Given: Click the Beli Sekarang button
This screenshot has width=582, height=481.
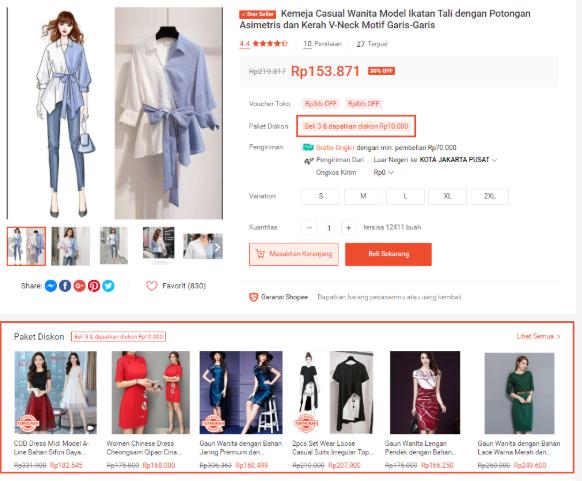Looking at the screenshot, I should pyautogui.click(x=388, y=254).
